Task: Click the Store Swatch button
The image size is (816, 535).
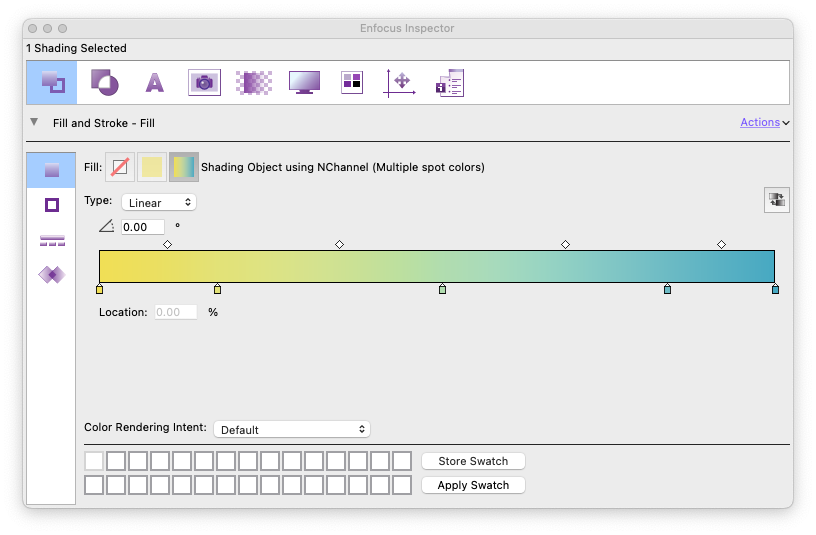Action: pos(473,461)
